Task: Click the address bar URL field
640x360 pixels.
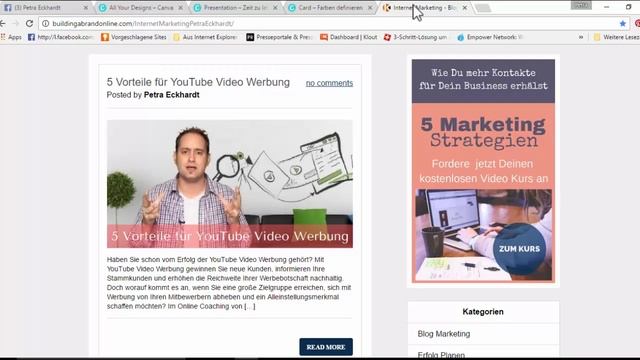Action: tap(334, 24)
